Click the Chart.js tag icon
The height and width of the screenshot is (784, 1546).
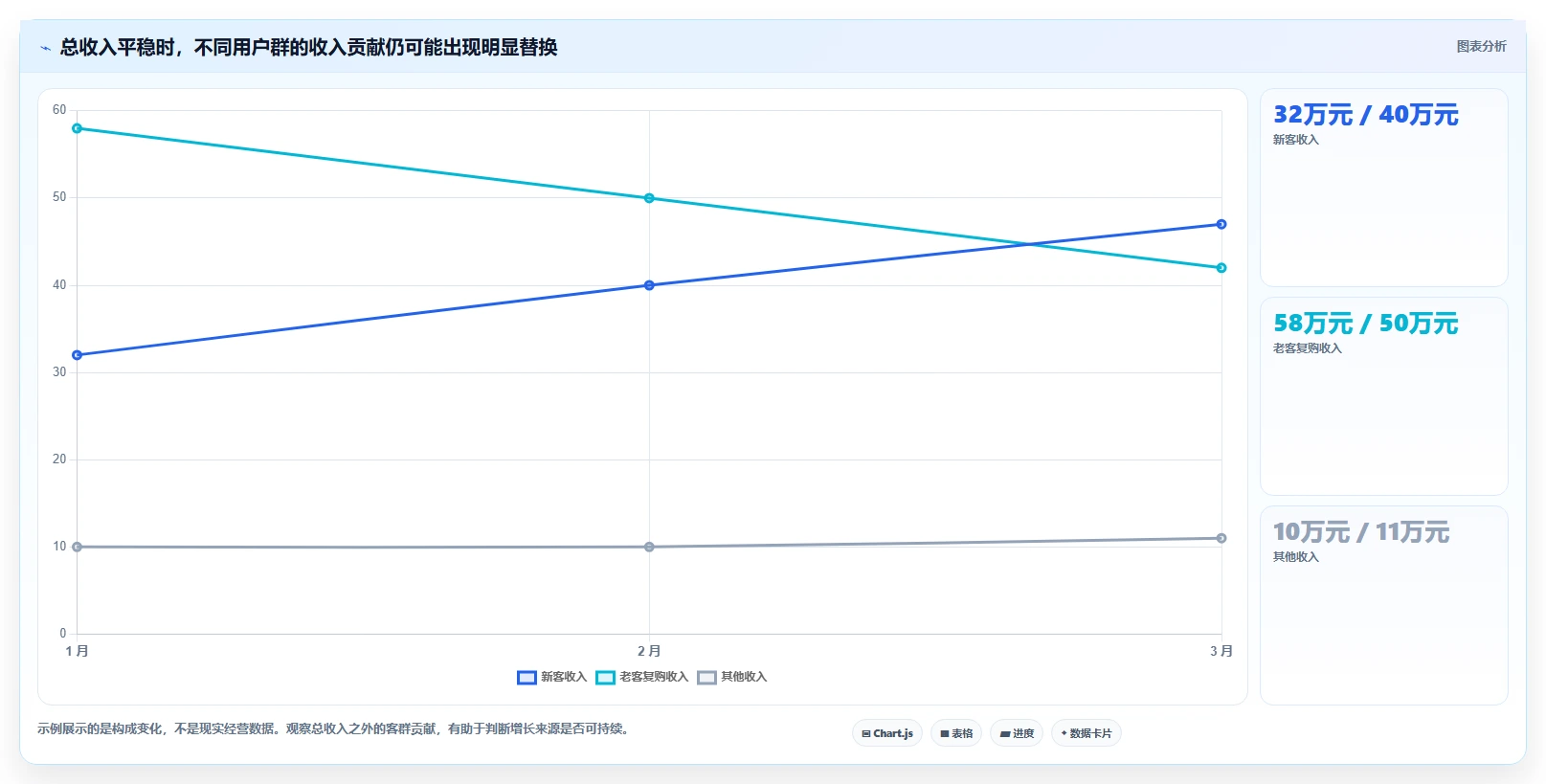[x=866, y=734]
